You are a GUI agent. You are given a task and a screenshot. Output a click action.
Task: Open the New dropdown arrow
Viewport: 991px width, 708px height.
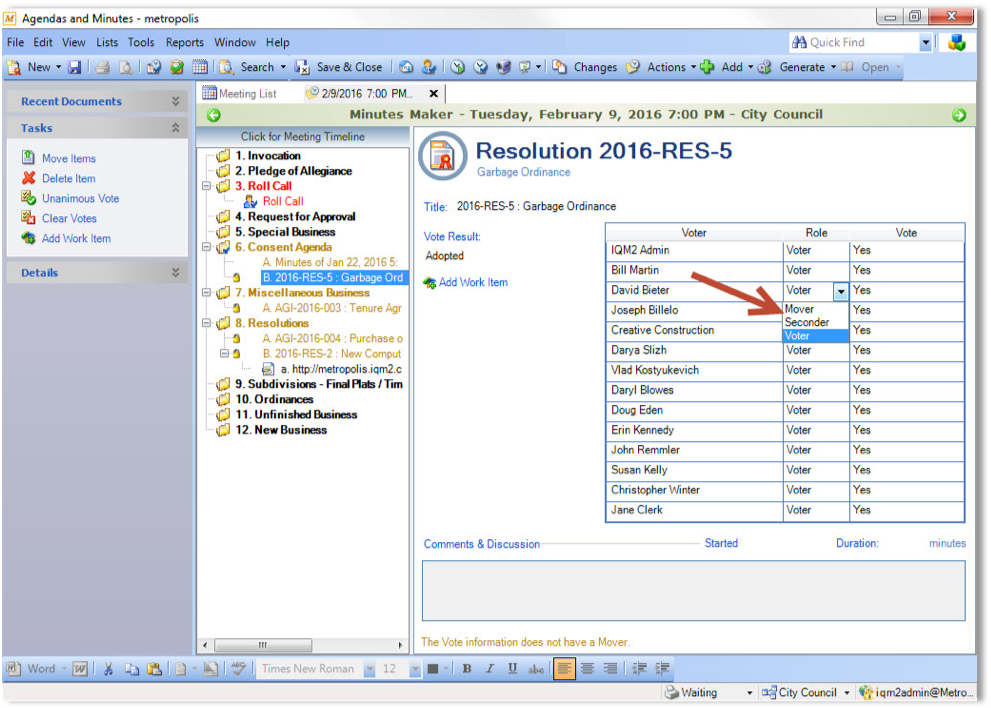(58, 67)
